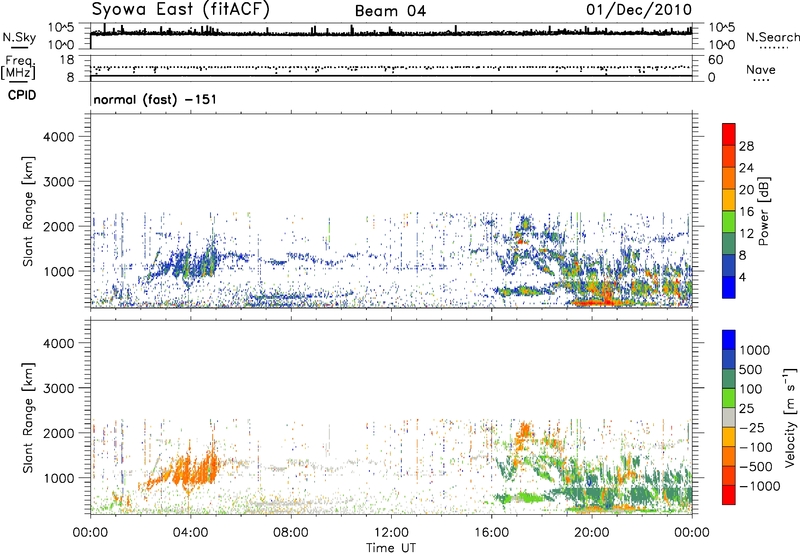This screenshot has height=554, width=800.
Task: Click the red bottom segment of velocity colorbar
Action: coord(729,495)
